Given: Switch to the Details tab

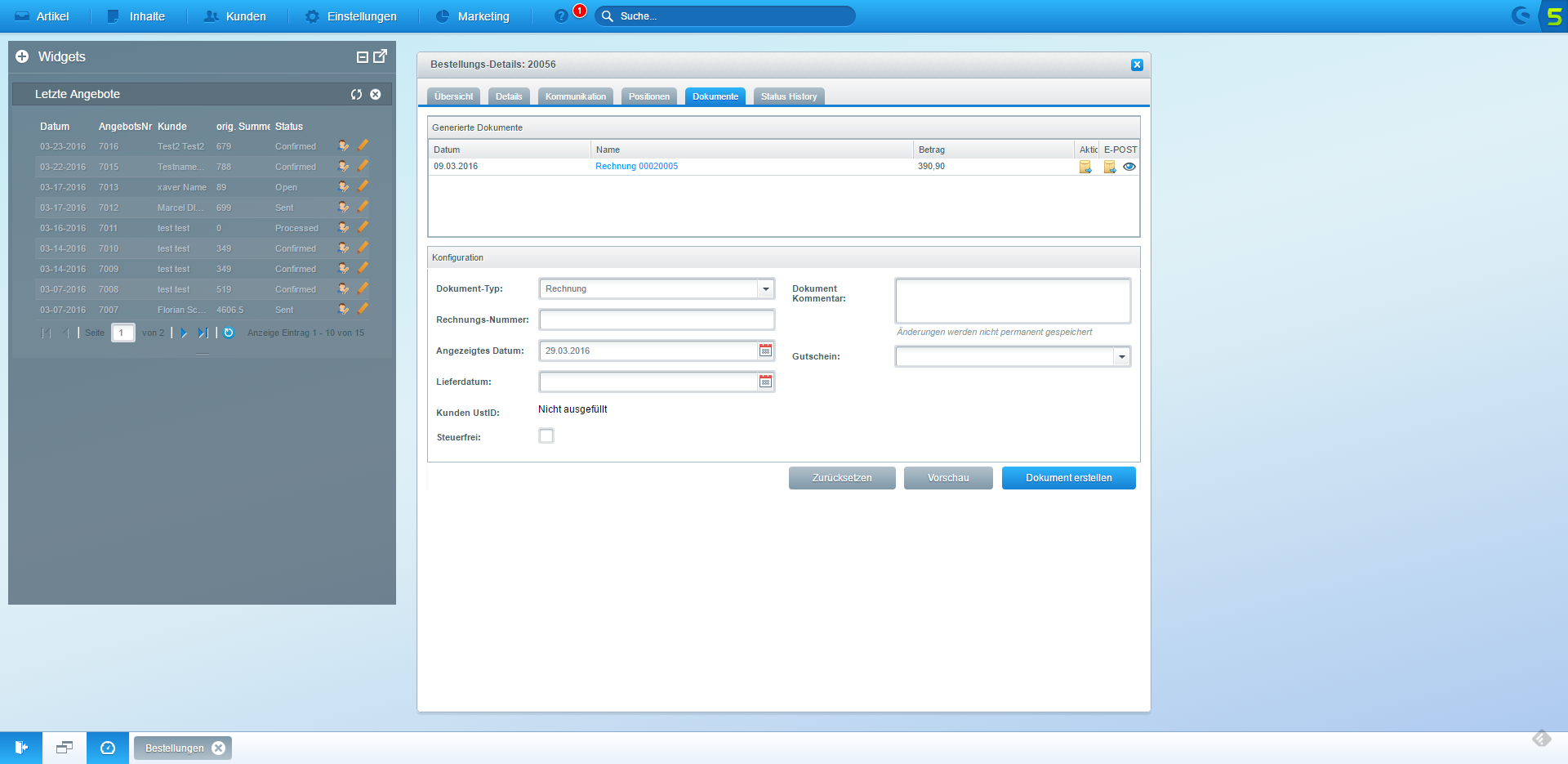Looking at the screenshot, I should [509, 96].
